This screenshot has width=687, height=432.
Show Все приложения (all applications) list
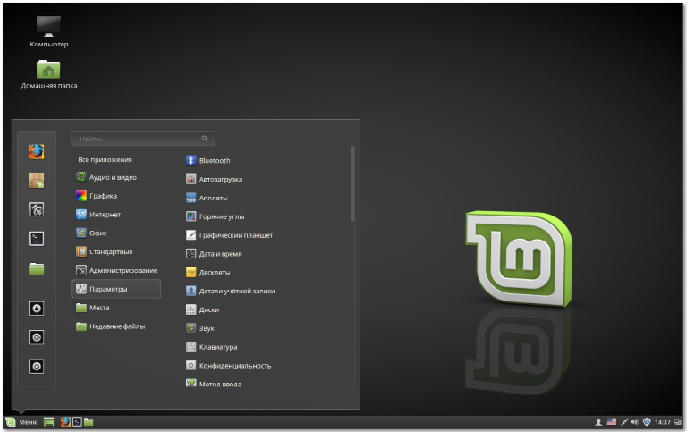click(x=105, y=159)
